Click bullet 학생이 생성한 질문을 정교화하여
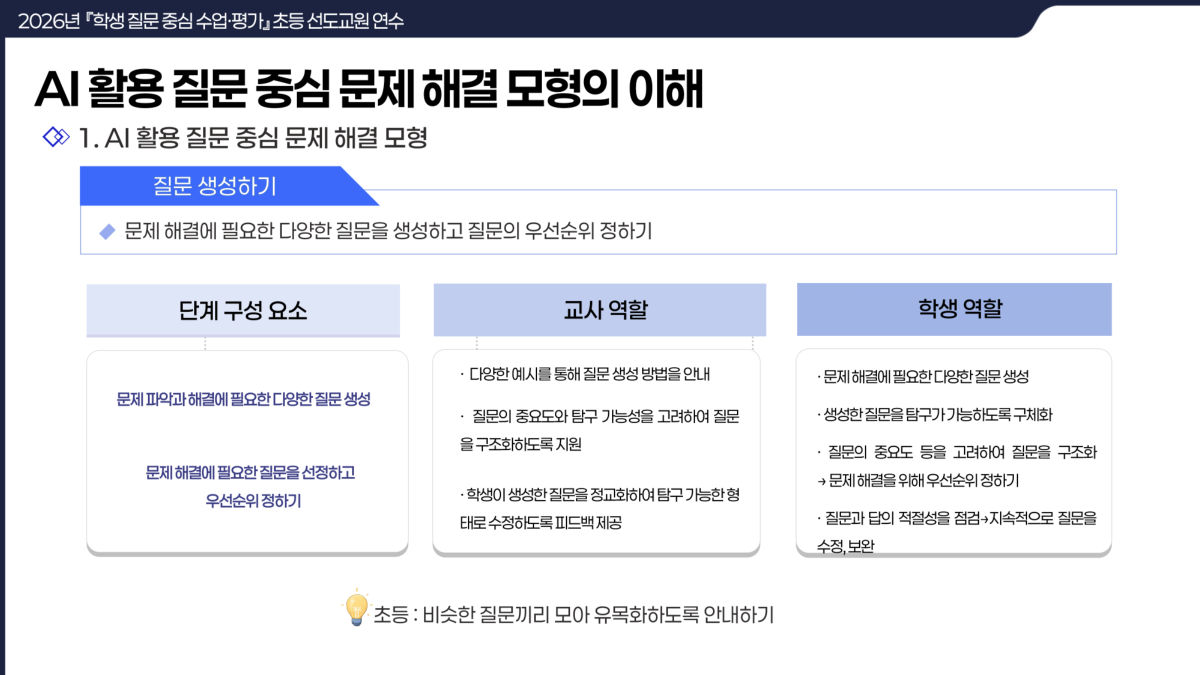This screenshot has width=1200, height=675. (599, 495)
